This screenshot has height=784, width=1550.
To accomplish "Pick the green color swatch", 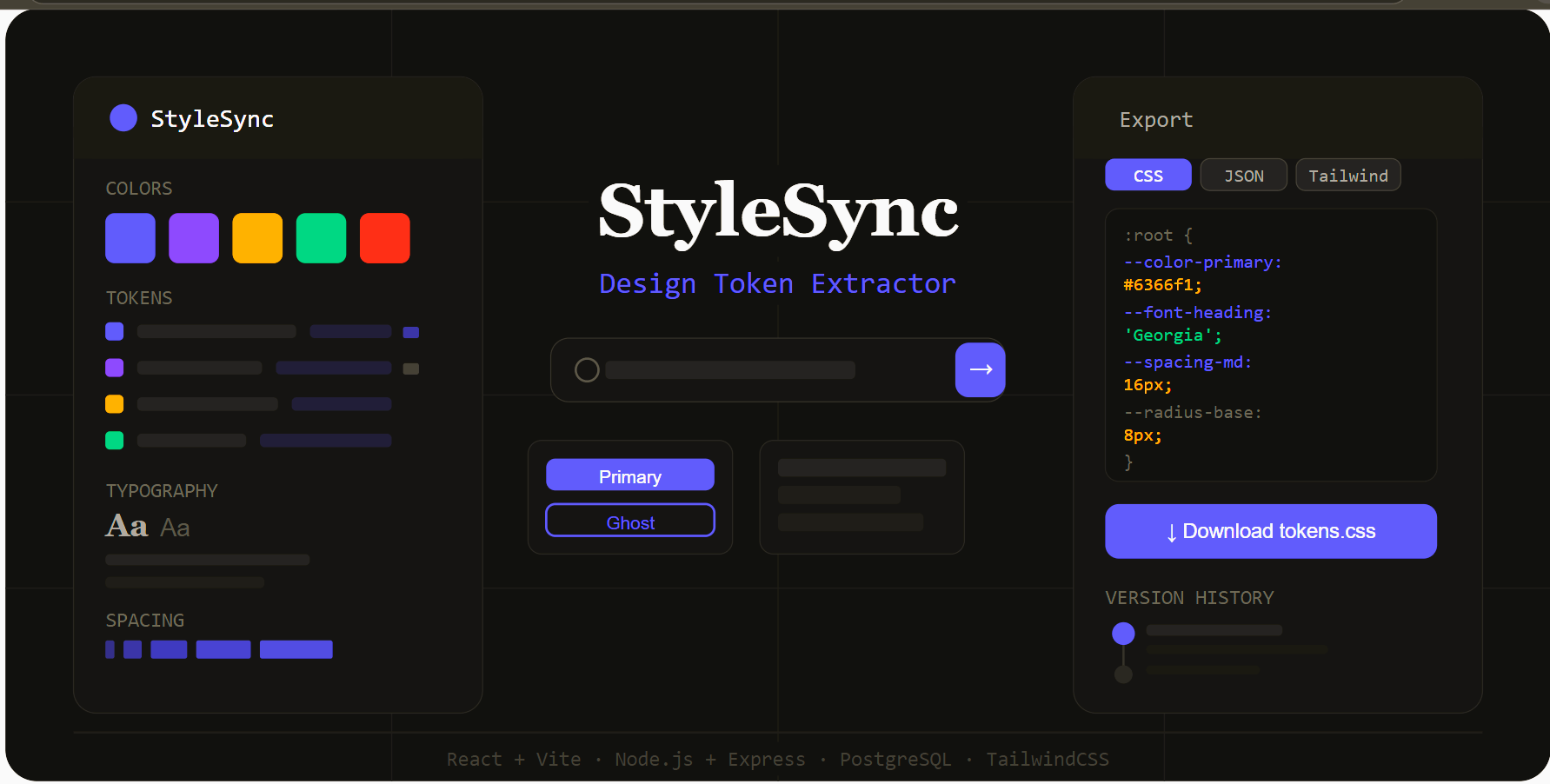I will point(321,238).
